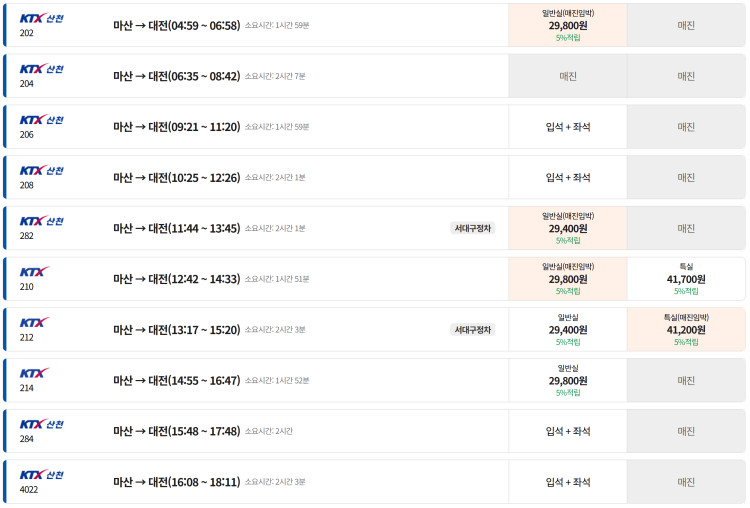Image resolution: width=750 pixels, height=508 pixels.
Task: Click the KTX-Sancheon logo for train 204
Action: pyautogui.click(x=41, y=69)
